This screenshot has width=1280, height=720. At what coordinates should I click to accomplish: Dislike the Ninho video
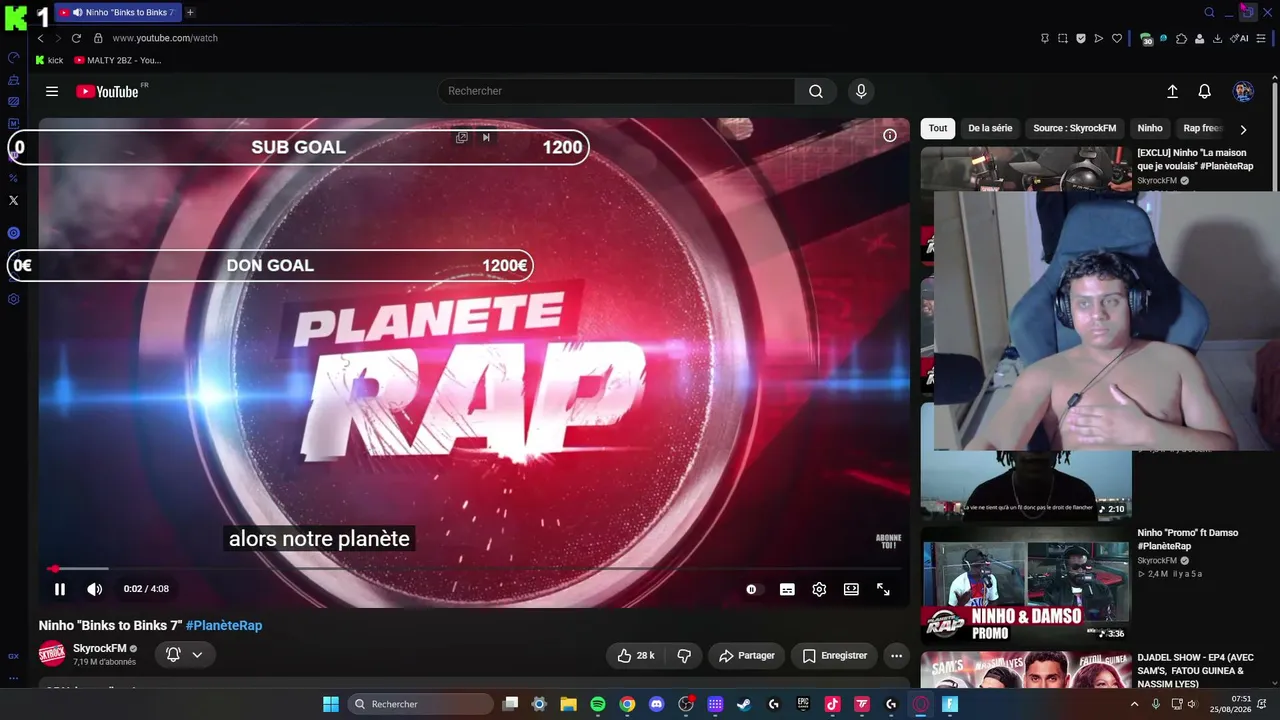(x=684, y=655)
